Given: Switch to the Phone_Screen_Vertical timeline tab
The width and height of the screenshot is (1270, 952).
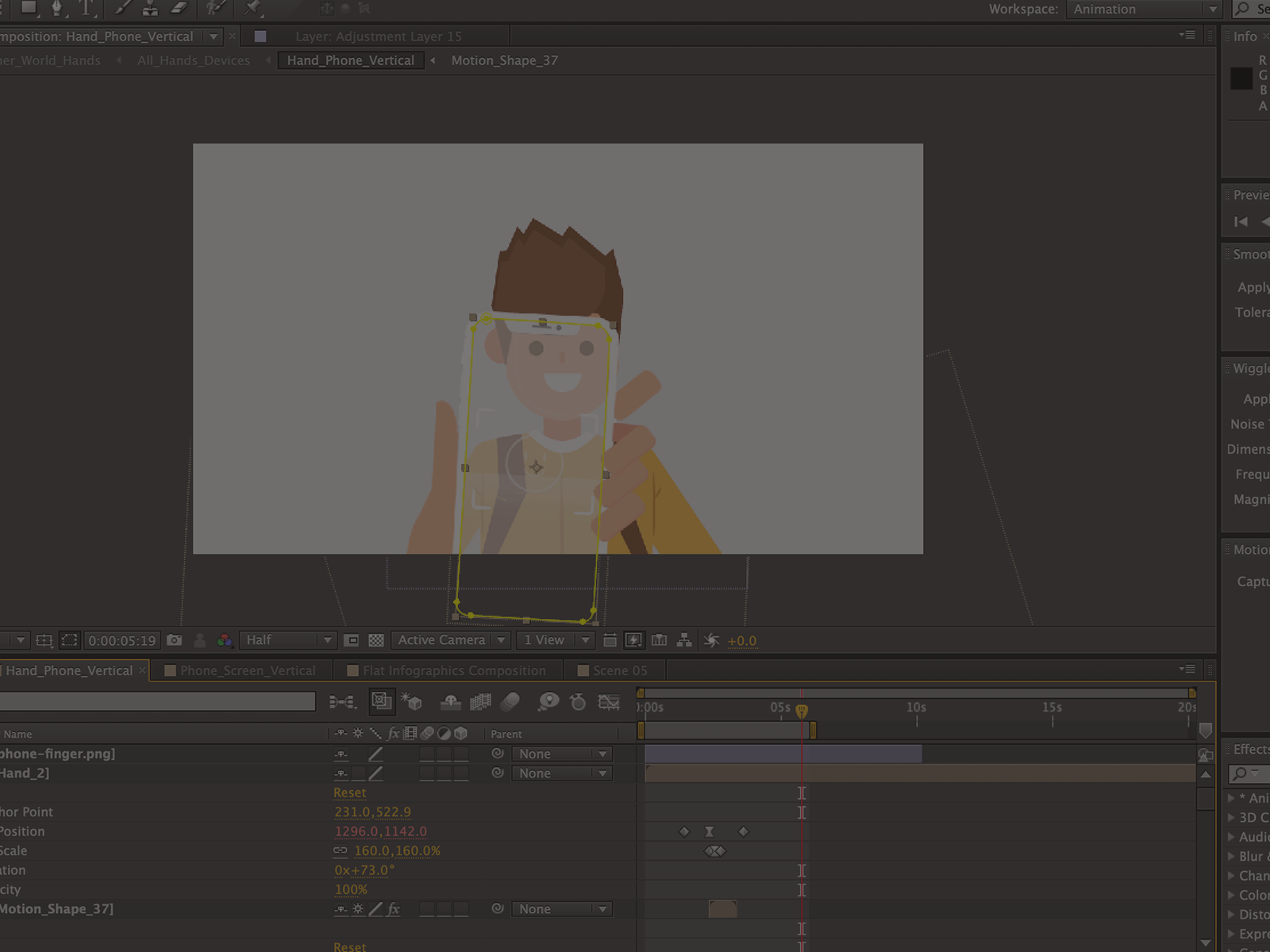Looking at the screenshot, I should (247, 670).
